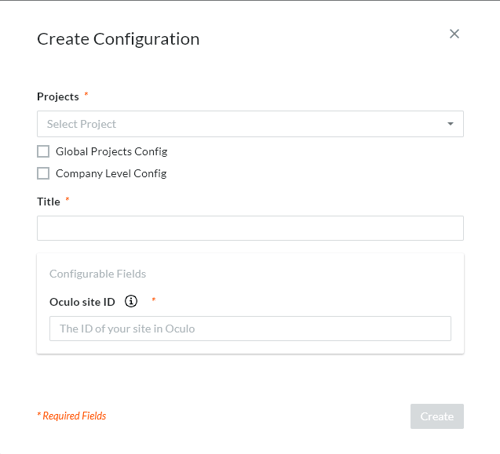Click the Global Projects Config label text
Viewport: 500px width, 454px height.
[x=111, y=152]
